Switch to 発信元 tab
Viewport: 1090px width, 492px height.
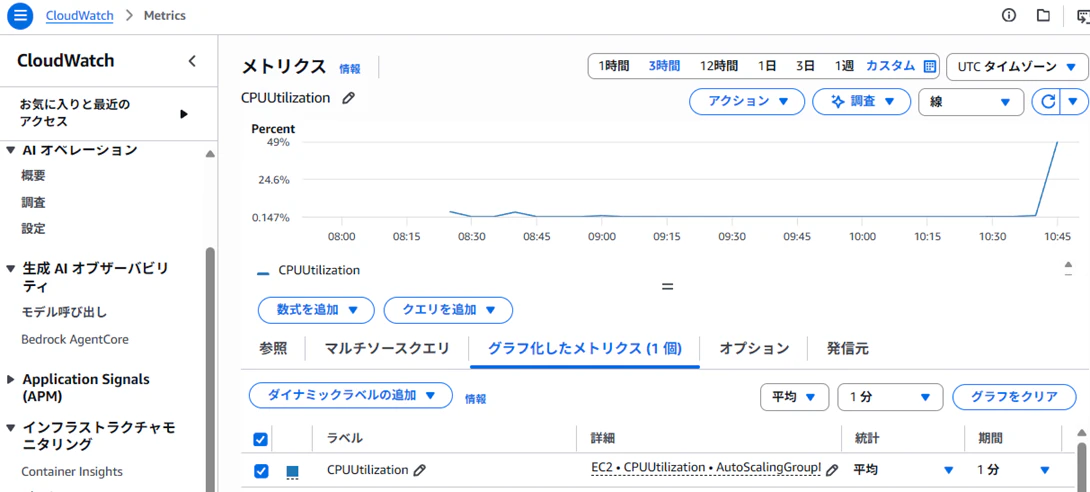tap(847, 349)
